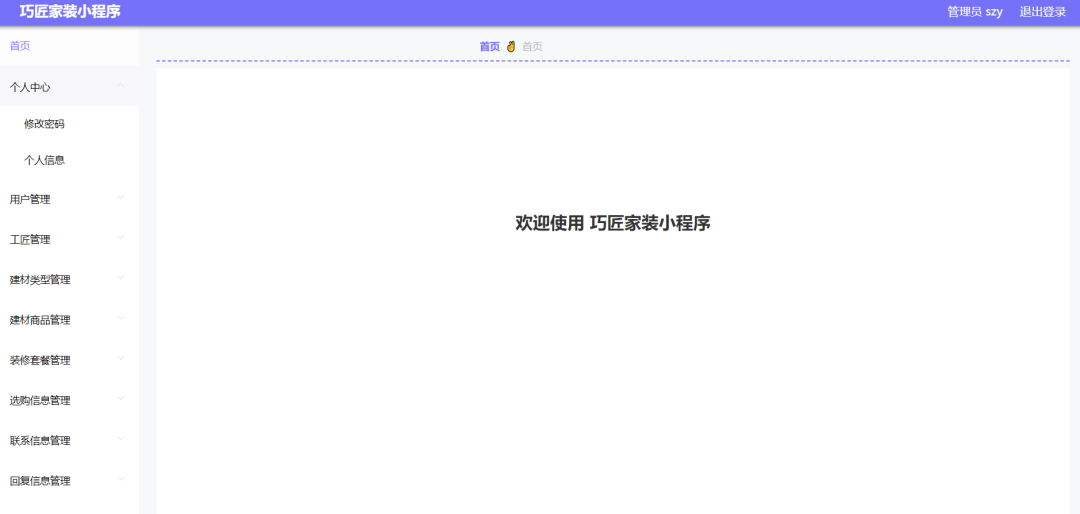Viewport: 1080px width, 514px height.
Task: Expand the 用户管理 chevron arrow
Action: click(x=121, y=197)
